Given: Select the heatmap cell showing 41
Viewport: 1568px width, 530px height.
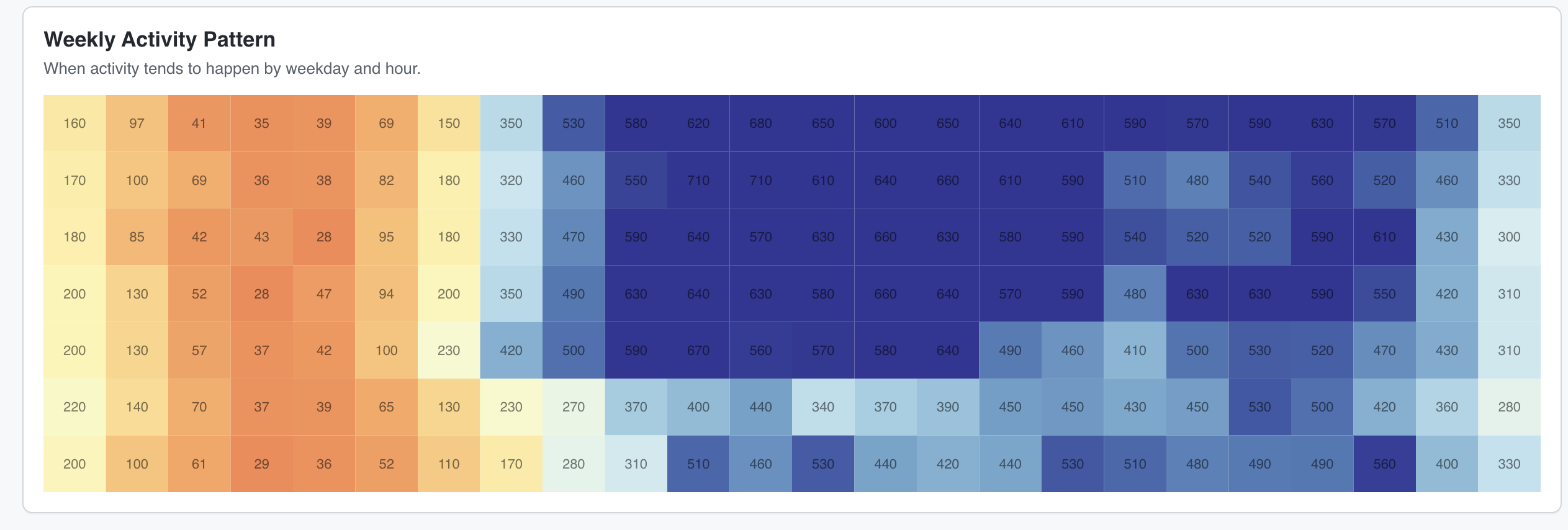Looking at the screenshot, I should tap(199, 123).
